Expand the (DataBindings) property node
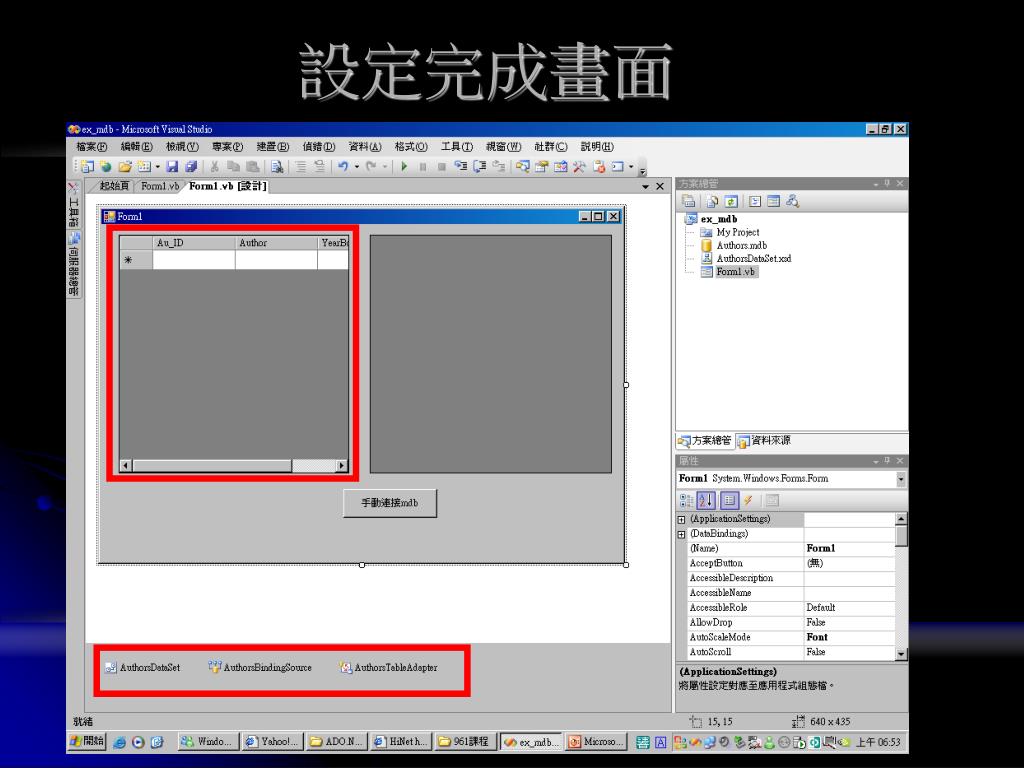Image resolution: width=1024 pixels, height=768 pixels. (681, 534)
